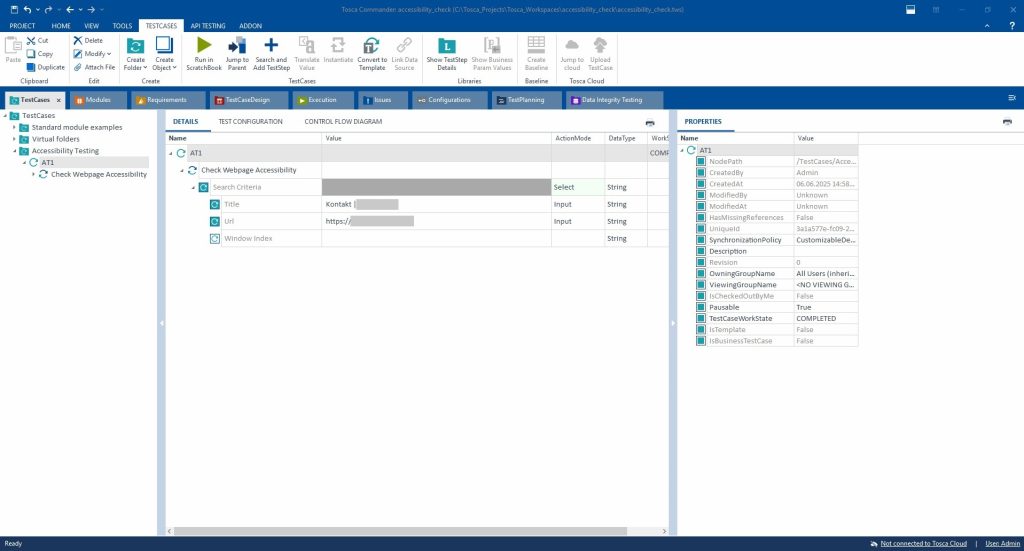The image size is (1024, 551).
Task: Open the Execution workspace tab
Action: click(322, 100)
